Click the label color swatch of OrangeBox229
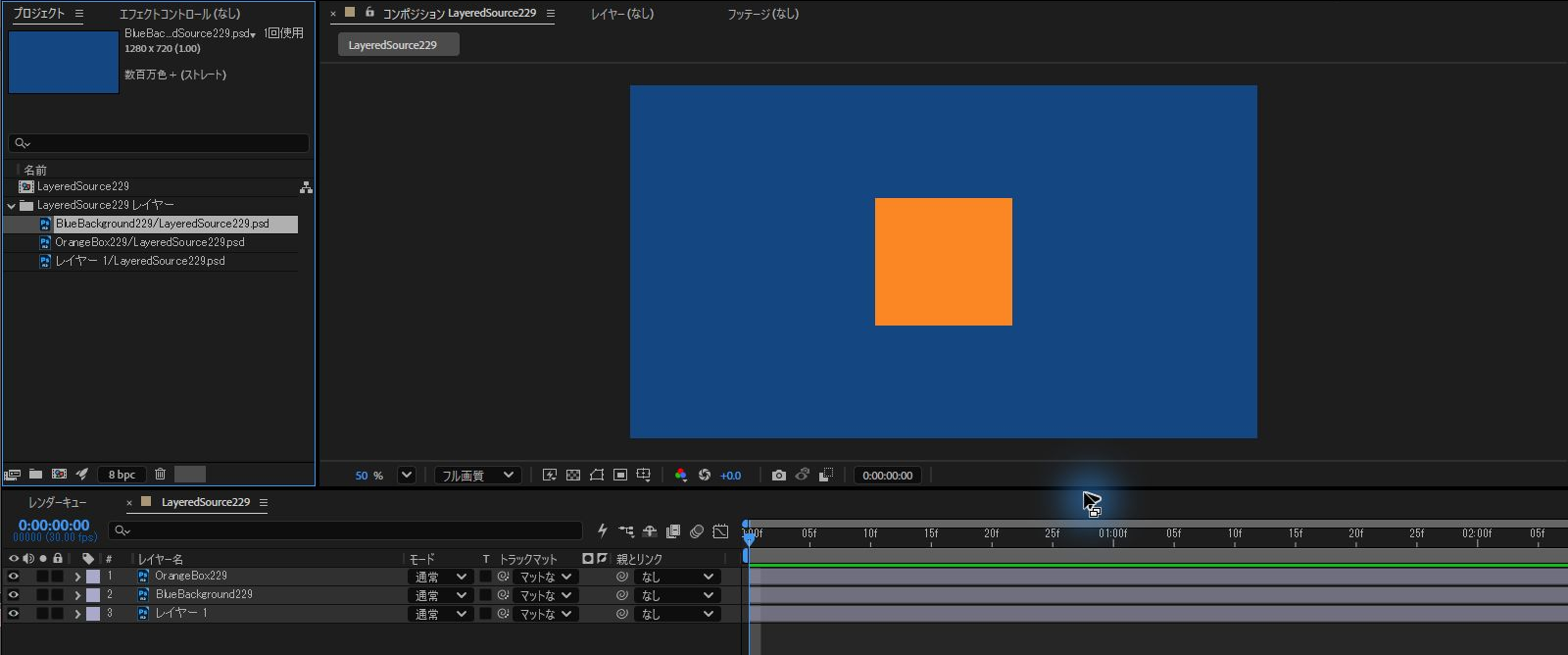This screenshot has height=655, width=1568. point(93,577)
